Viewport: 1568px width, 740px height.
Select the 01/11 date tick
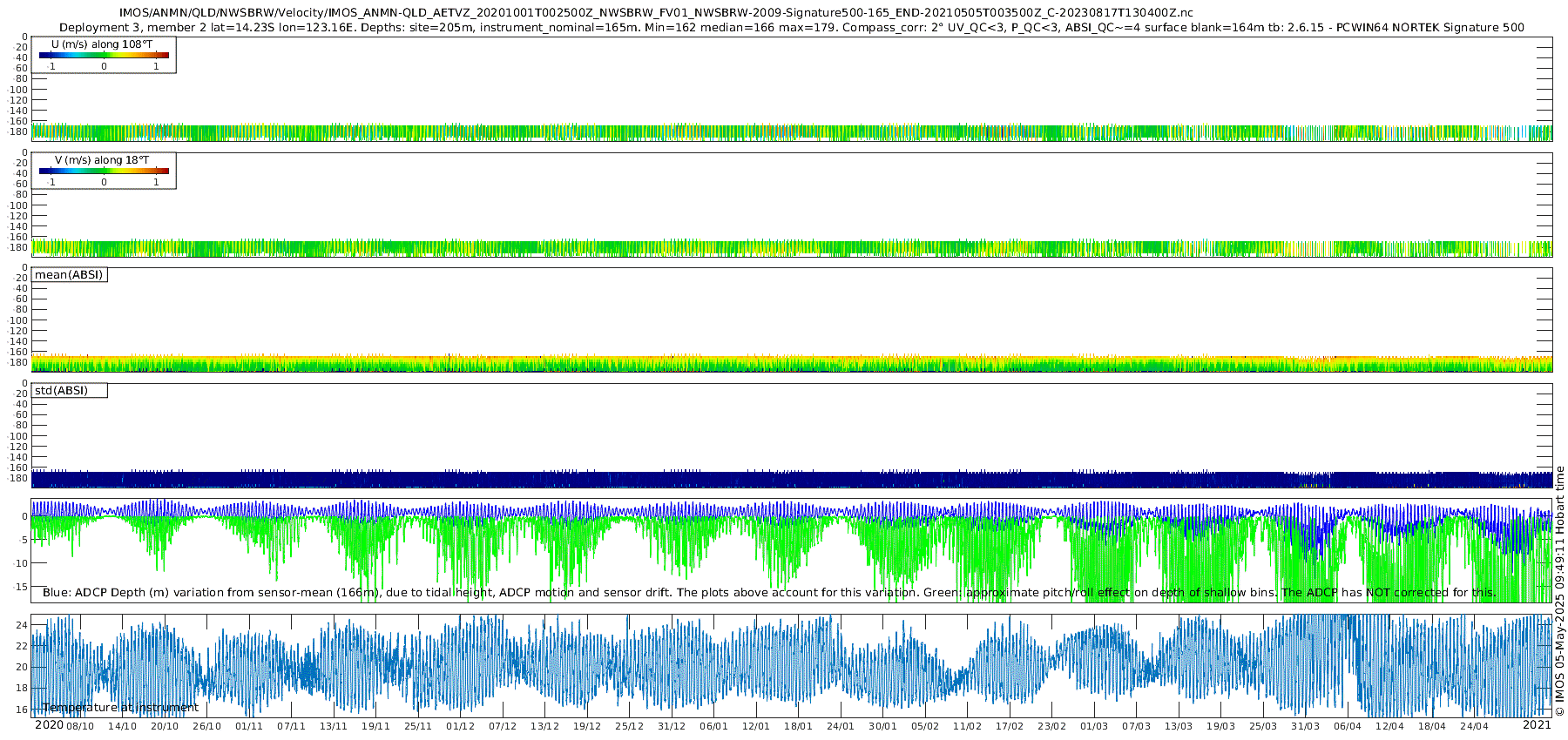248,726
